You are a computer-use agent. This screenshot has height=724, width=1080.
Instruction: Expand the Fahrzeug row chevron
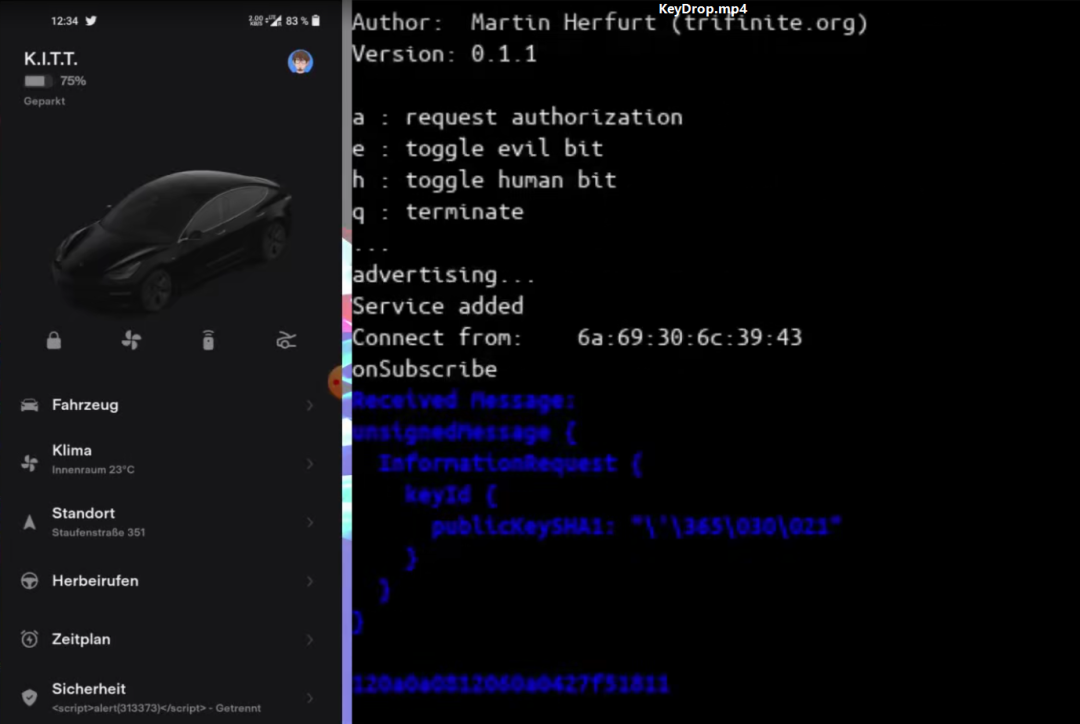(310, 405)
